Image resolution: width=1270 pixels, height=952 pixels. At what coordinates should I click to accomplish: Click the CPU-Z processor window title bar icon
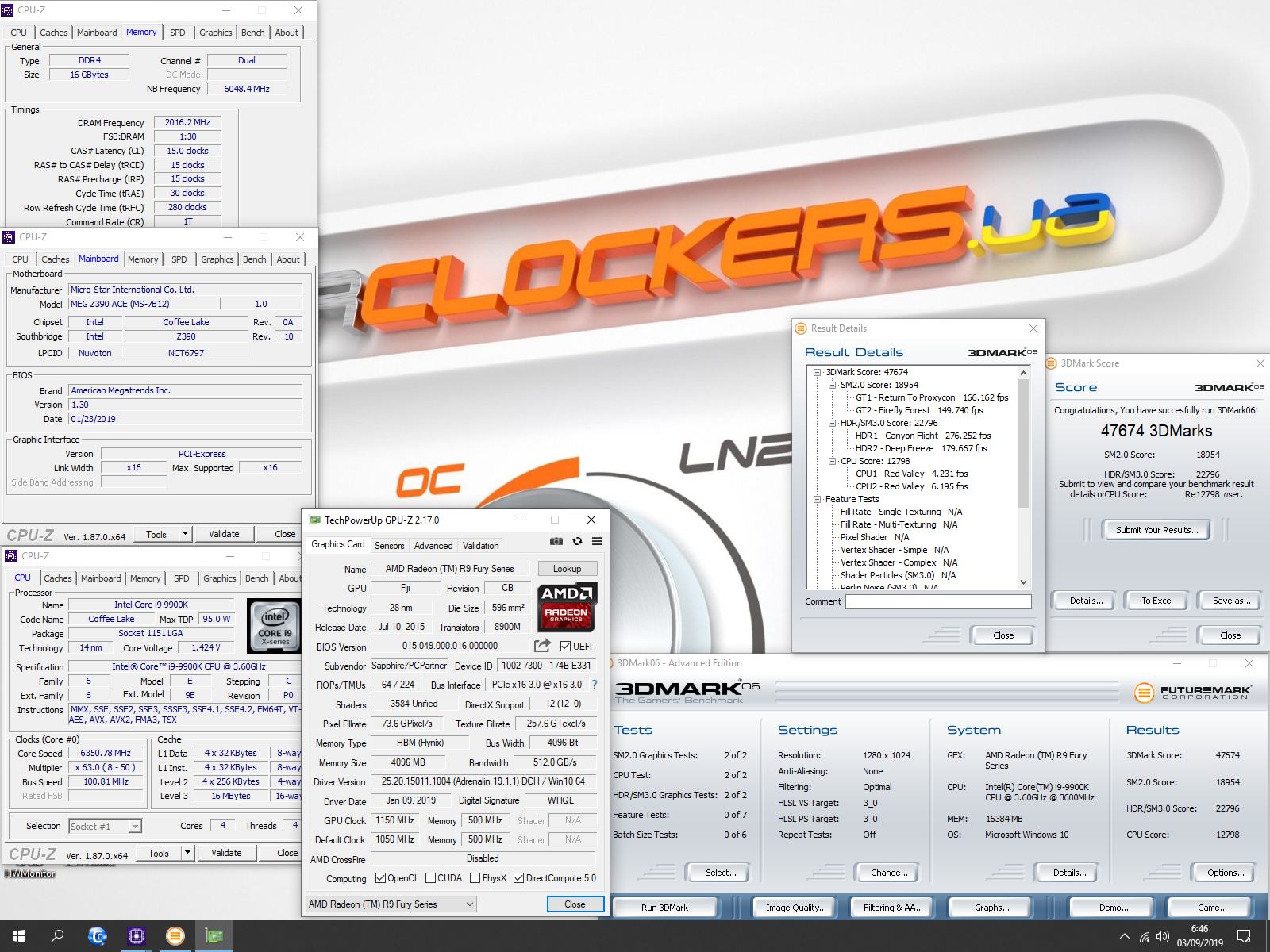click(11, 556)
